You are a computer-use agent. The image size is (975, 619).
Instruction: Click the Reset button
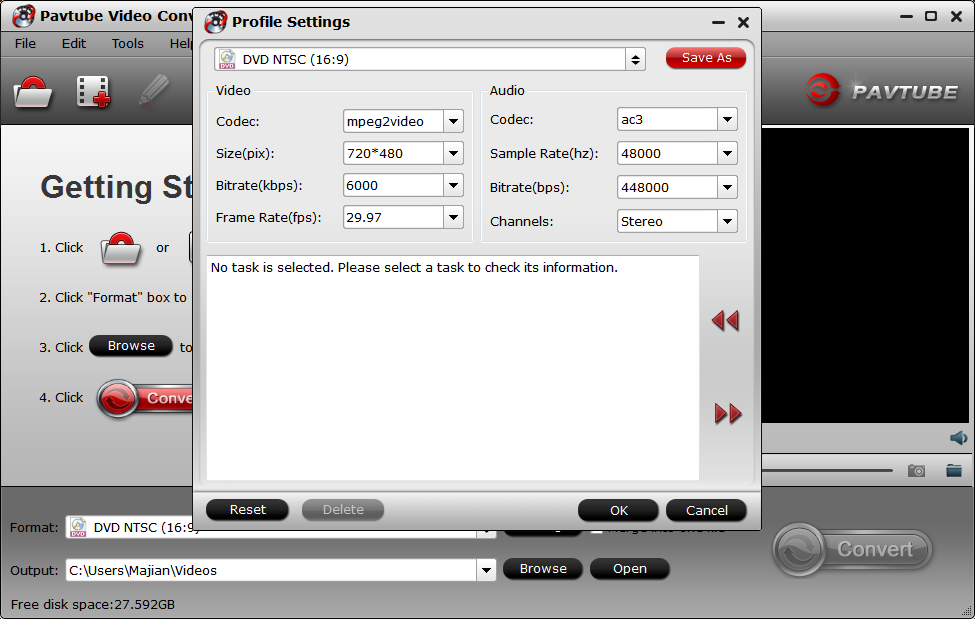247,510
